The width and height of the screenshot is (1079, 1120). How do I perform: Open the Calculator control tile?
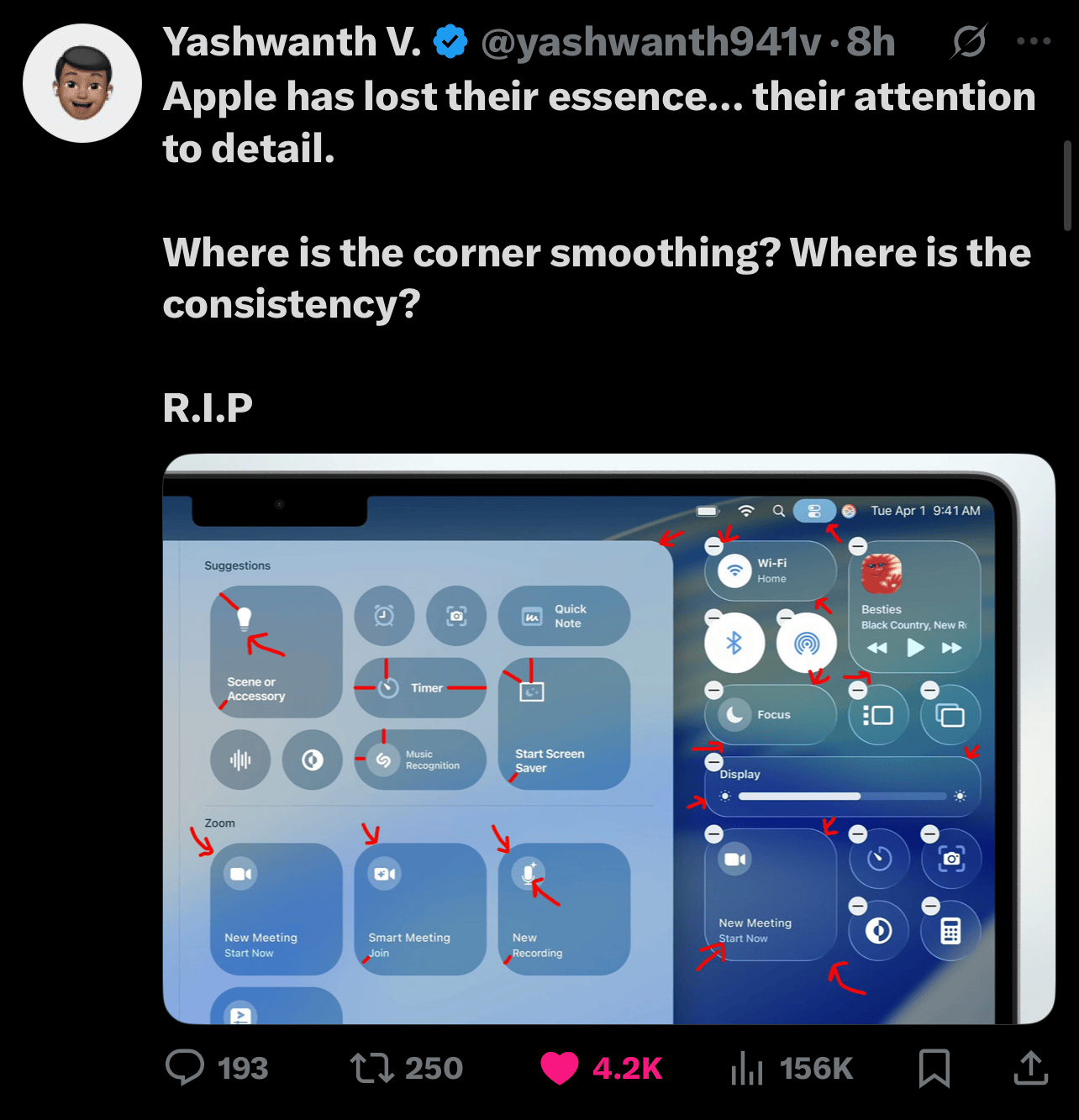(x=950, y=931)
